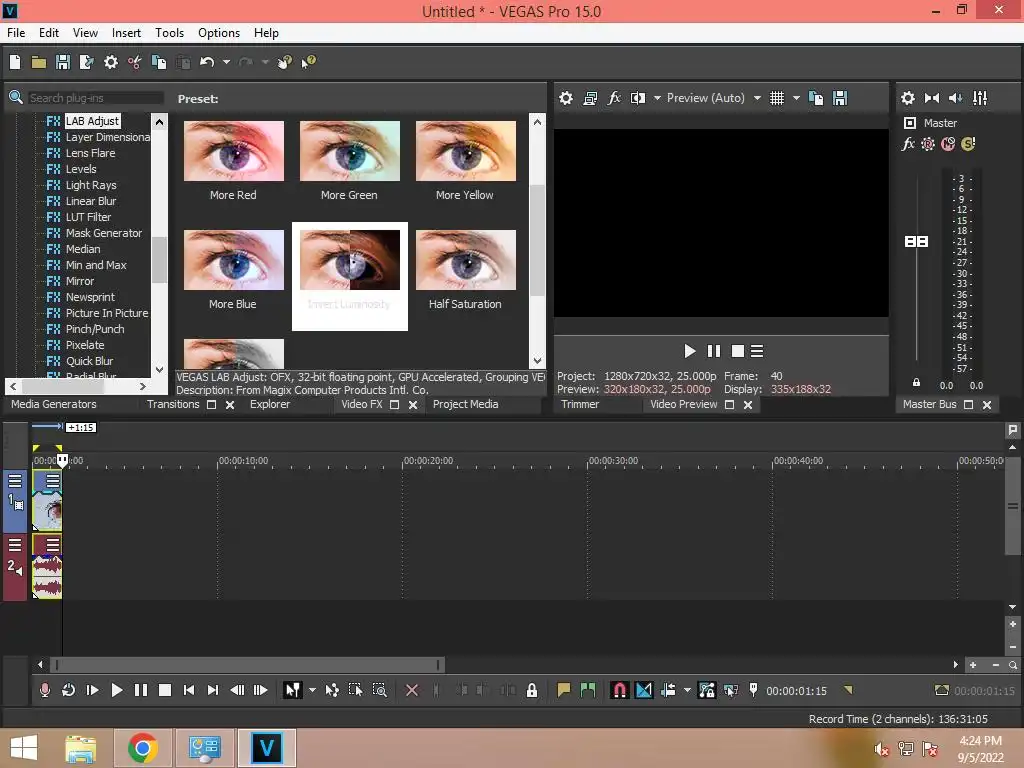Image resolution: width=1024 pixels, height=768 pixels.
Task: Open the Insert menu
Action: (x=126, y=33)
